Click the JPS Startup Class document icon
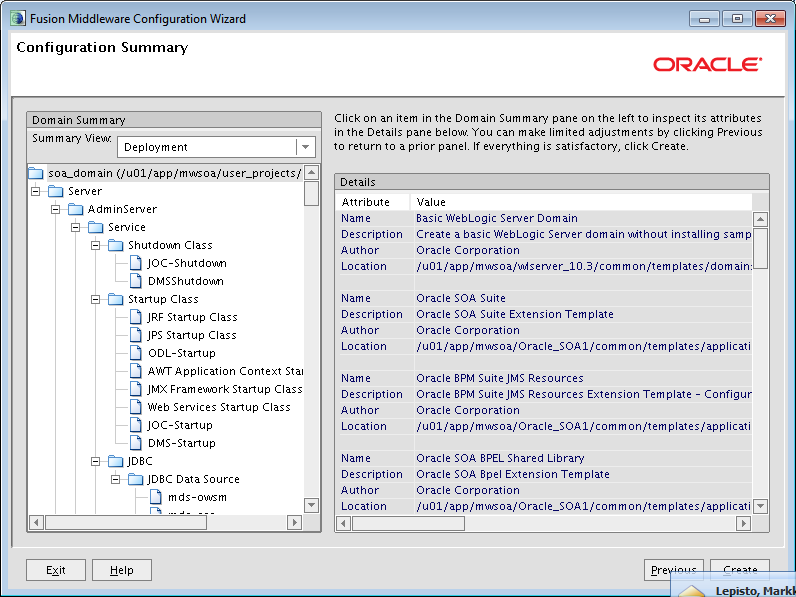Image resolution: width=796 pixels, height=597 pixels. tap(136, 335)
